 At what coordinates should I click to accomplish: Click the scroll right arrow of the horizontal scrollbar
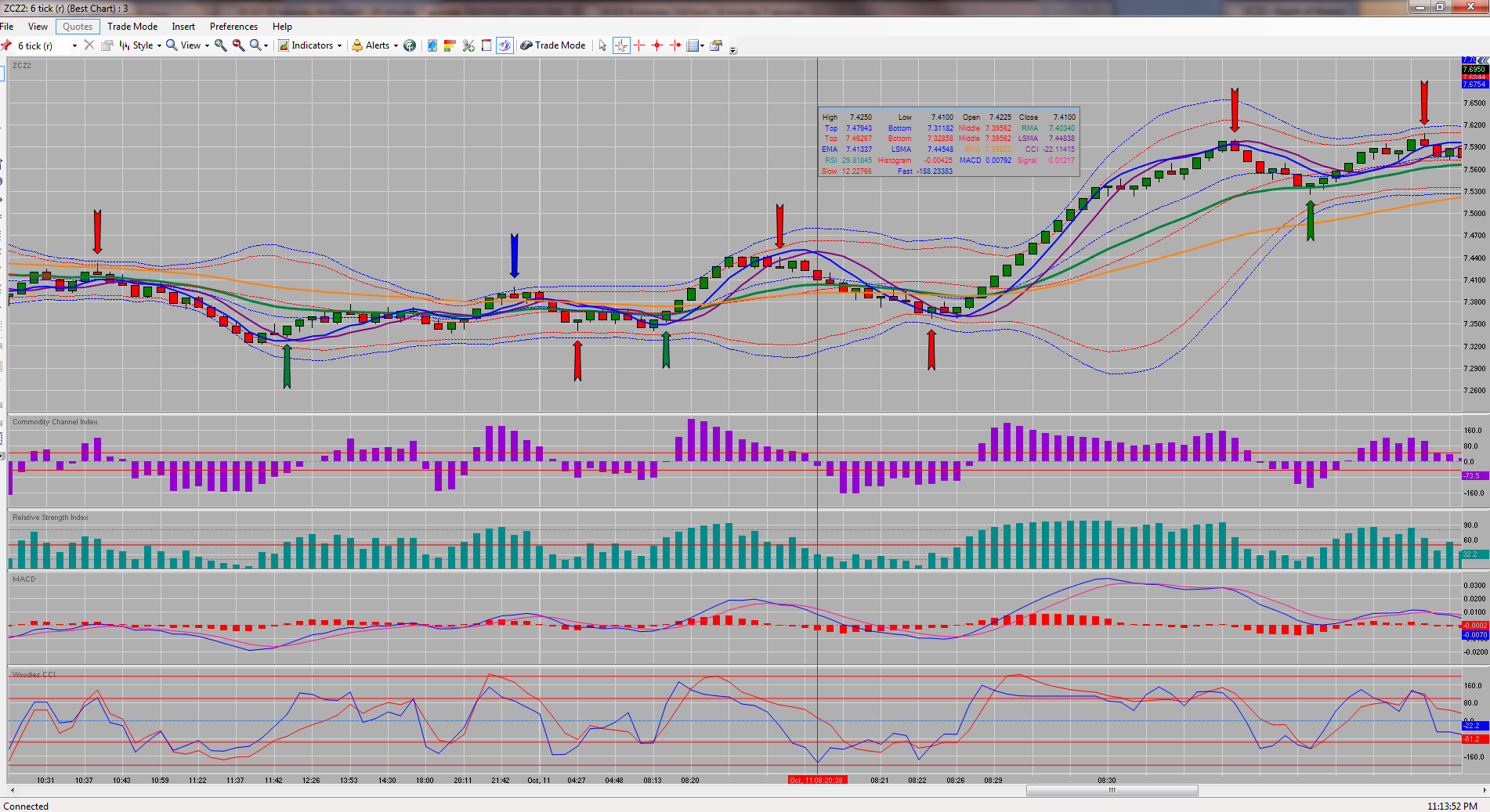1483,790
